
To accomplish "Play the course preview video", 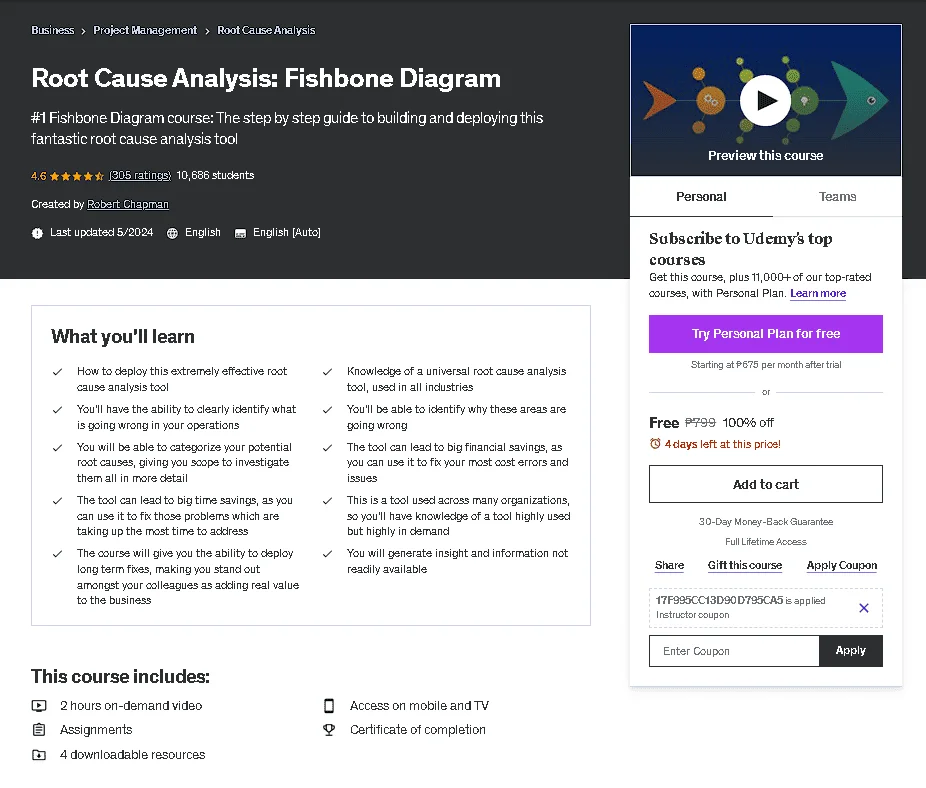I will [765, 100].
